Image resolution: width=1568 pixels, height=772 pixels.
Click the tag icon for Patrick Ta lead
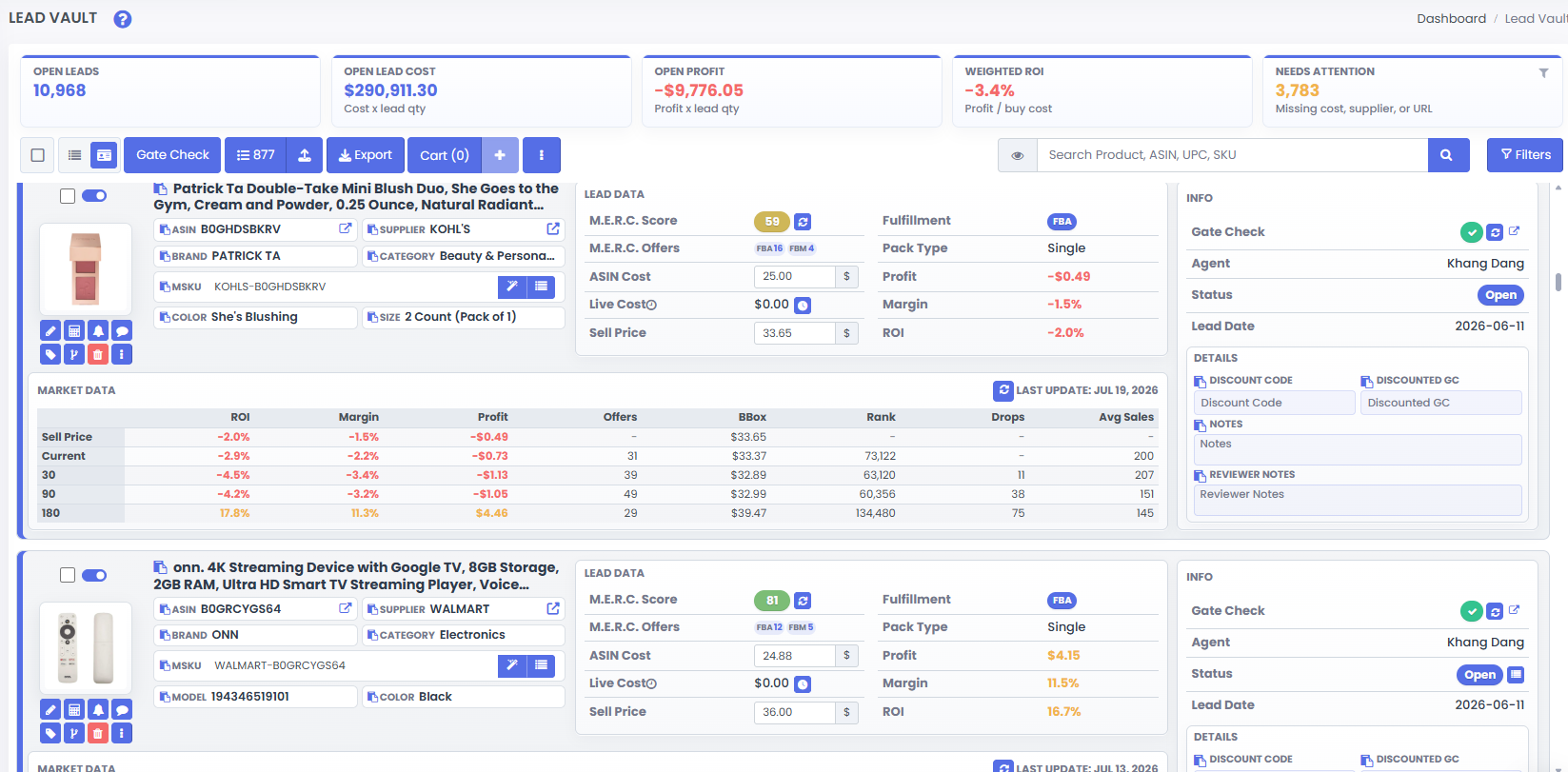pos(50,354)
